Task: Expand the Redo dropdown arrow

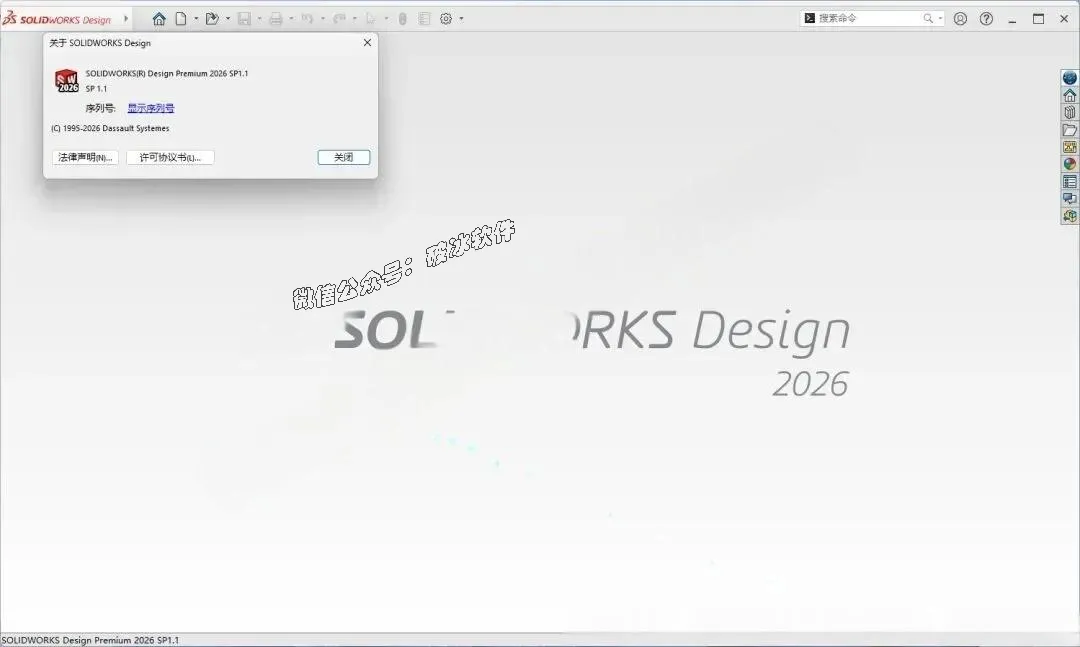Action: (355, 19)
